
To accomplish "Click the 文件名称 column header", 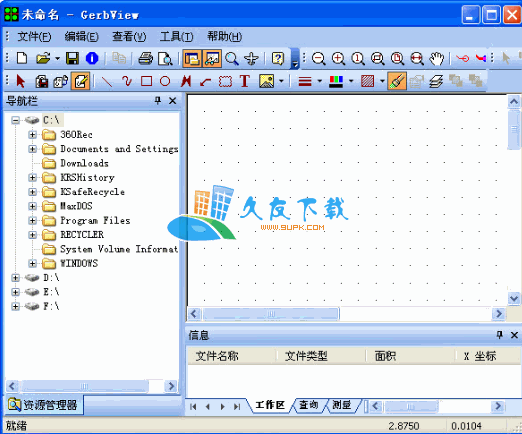I will [x=232, y=356].
